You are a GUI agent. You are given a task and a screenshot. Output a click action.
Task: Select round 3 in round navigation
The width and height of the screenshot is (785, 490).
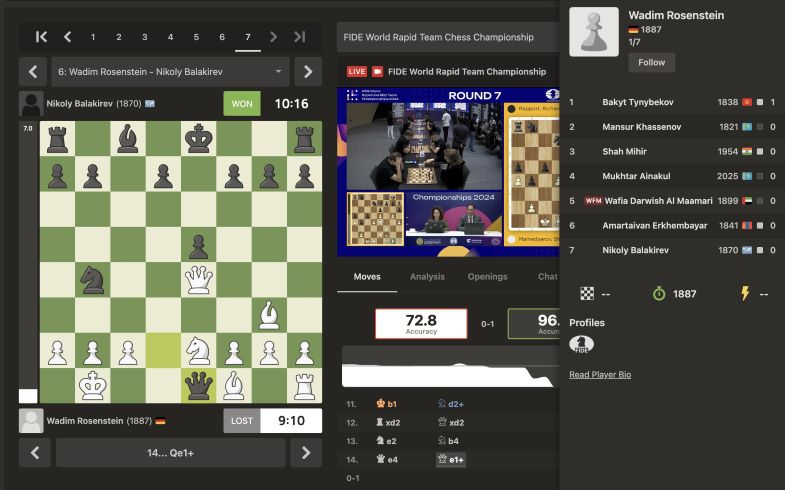pyautogui.click(x=144, y=37)
